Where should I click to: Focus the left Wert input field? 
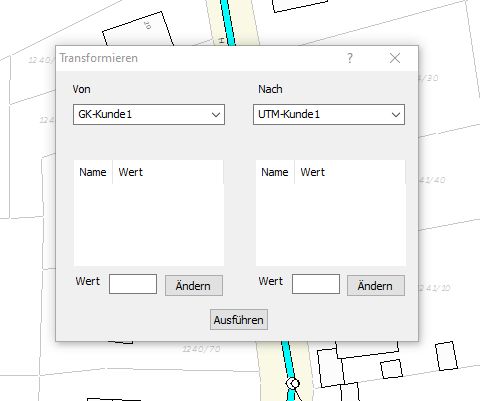click(133, 284)
